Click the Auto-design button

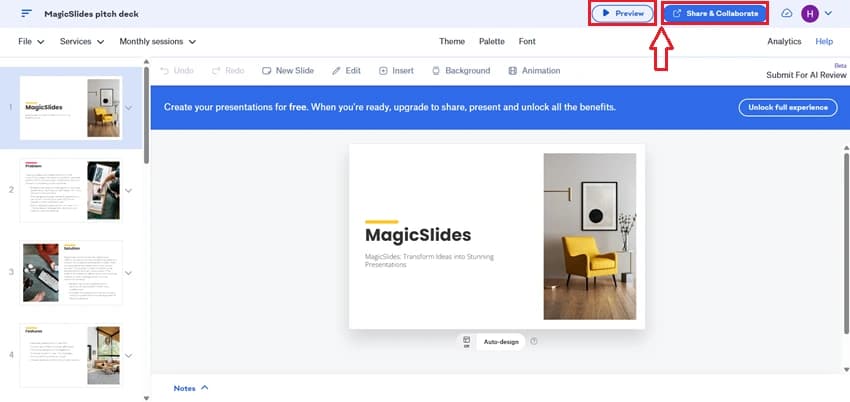pos(501,342)
